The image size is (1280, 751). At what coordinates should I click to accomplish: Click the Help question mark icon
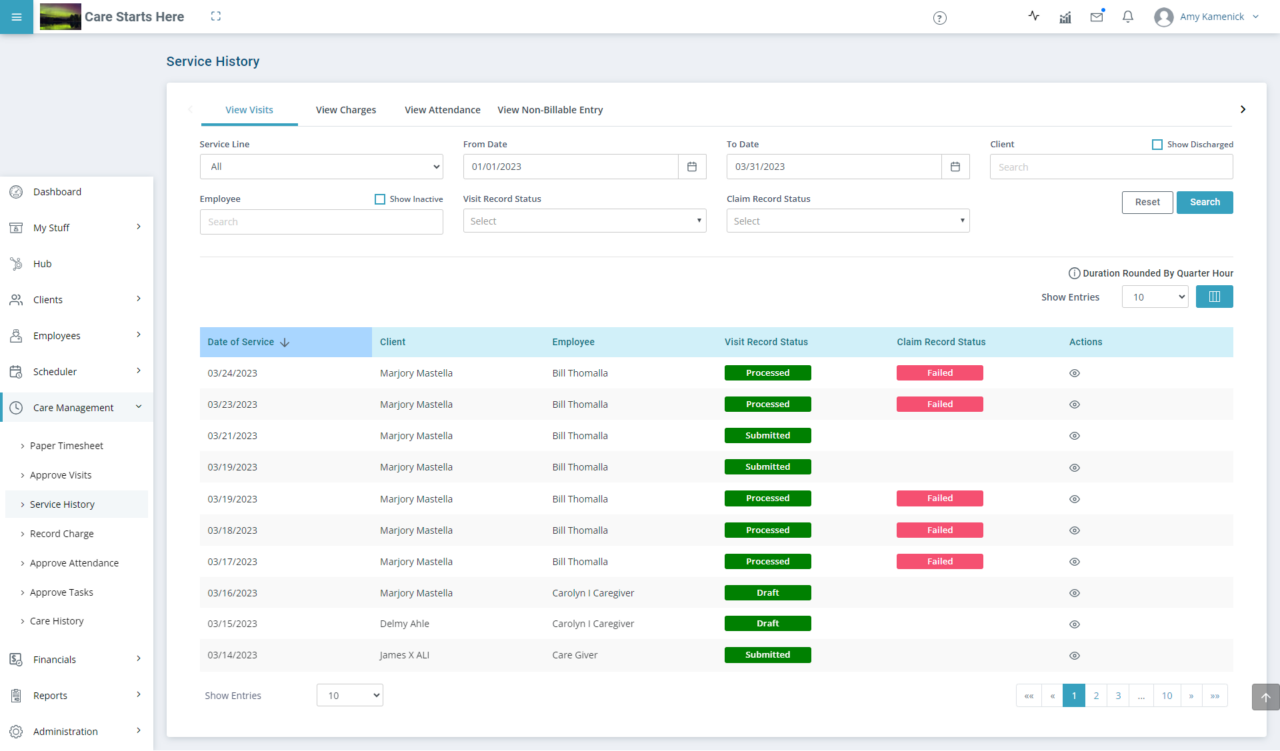point(939,17)
